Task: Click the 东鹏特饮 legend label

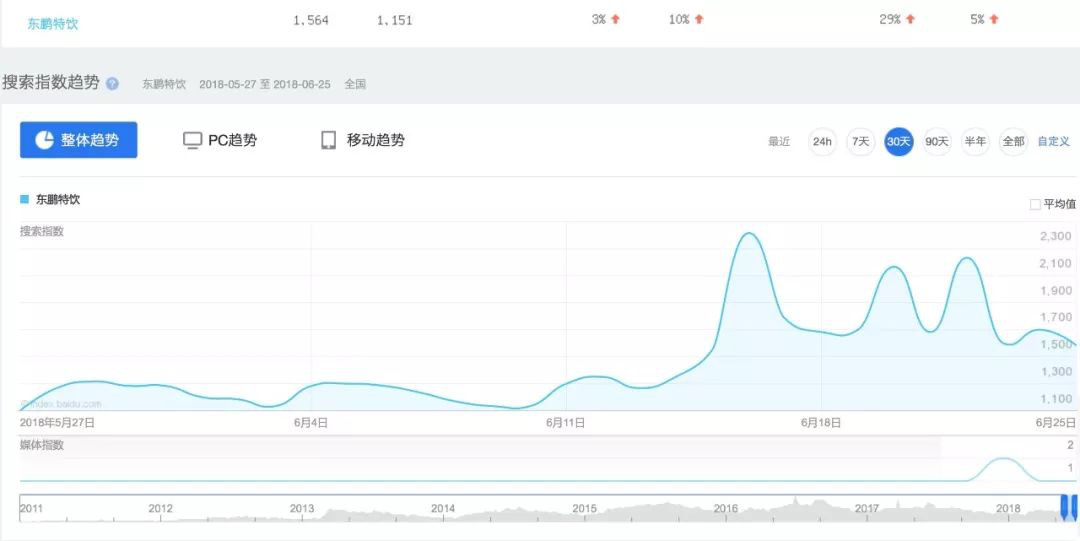Action: pos(58,199)
